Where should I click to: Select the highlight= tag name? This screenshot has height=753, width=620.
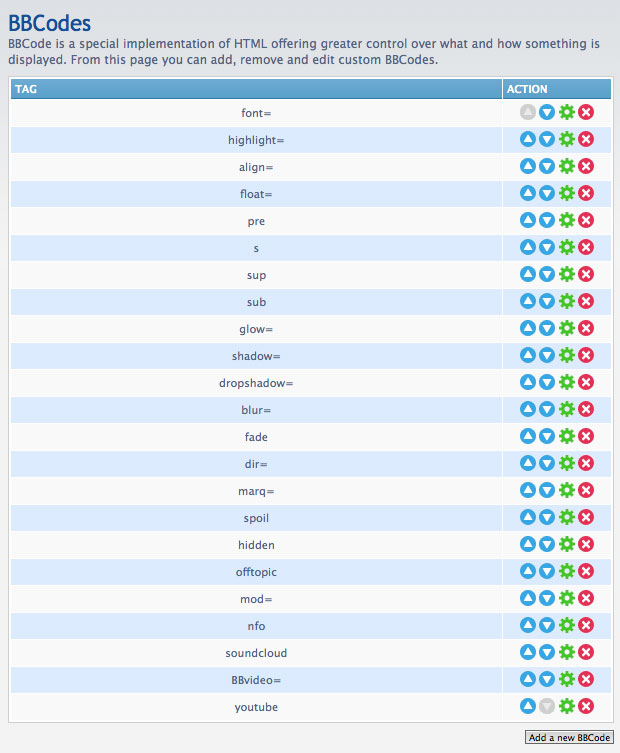(x=256, y=140)
